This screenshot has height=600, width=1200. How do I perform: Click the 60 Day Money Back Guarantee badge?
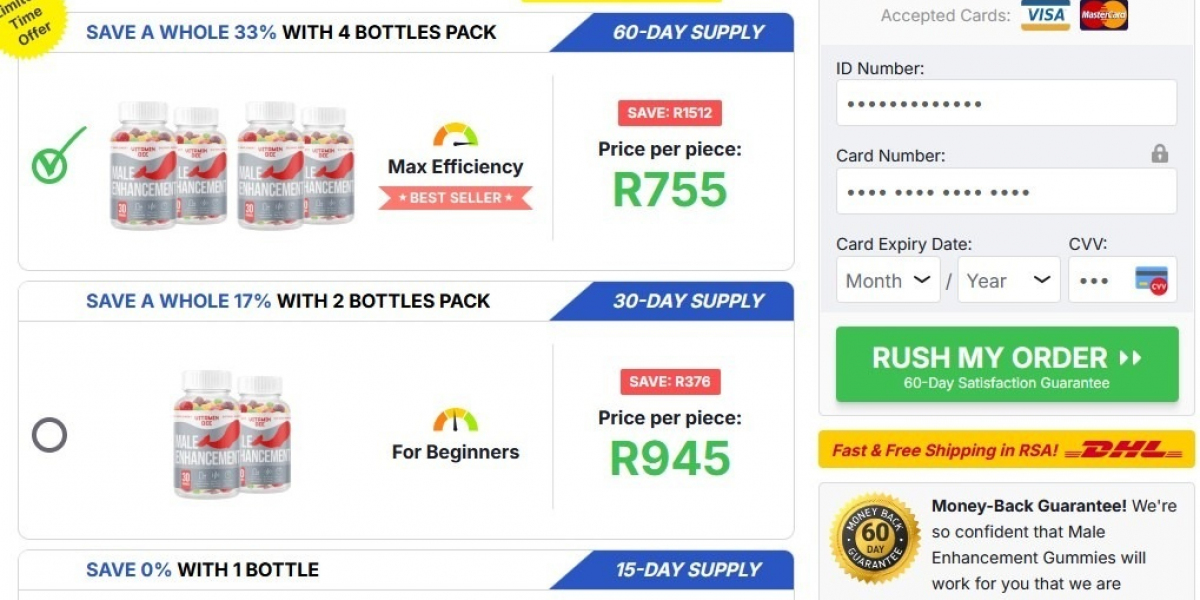[875, 538]
